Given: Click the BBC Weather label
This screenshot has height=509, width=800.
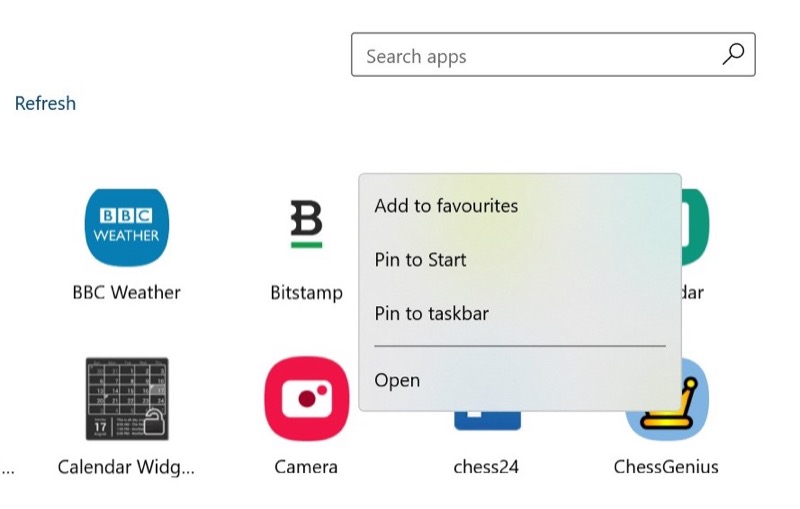Looking at the screenshot, I should [127, 293].
